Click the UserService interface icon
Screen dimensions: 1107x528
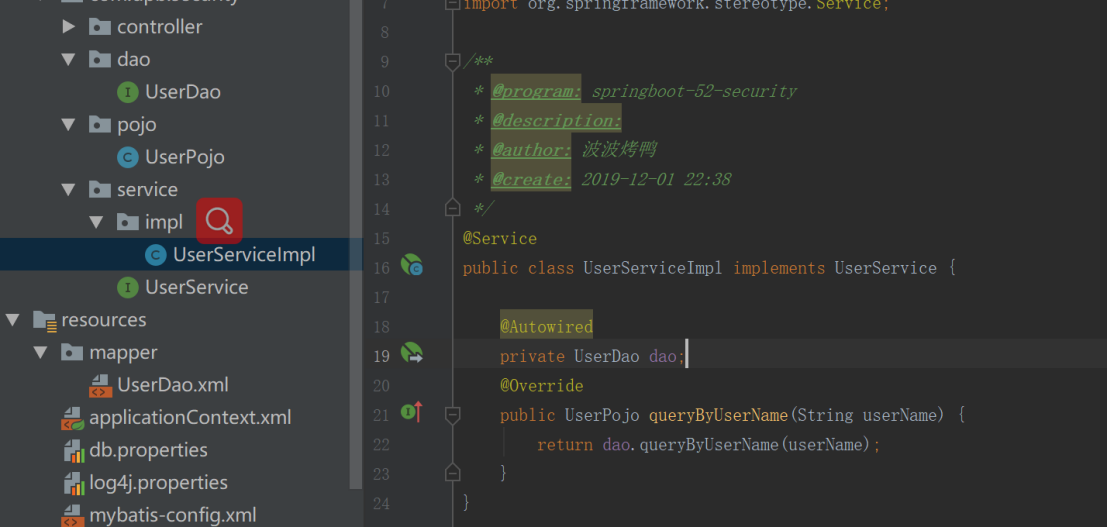coord(127,287)
